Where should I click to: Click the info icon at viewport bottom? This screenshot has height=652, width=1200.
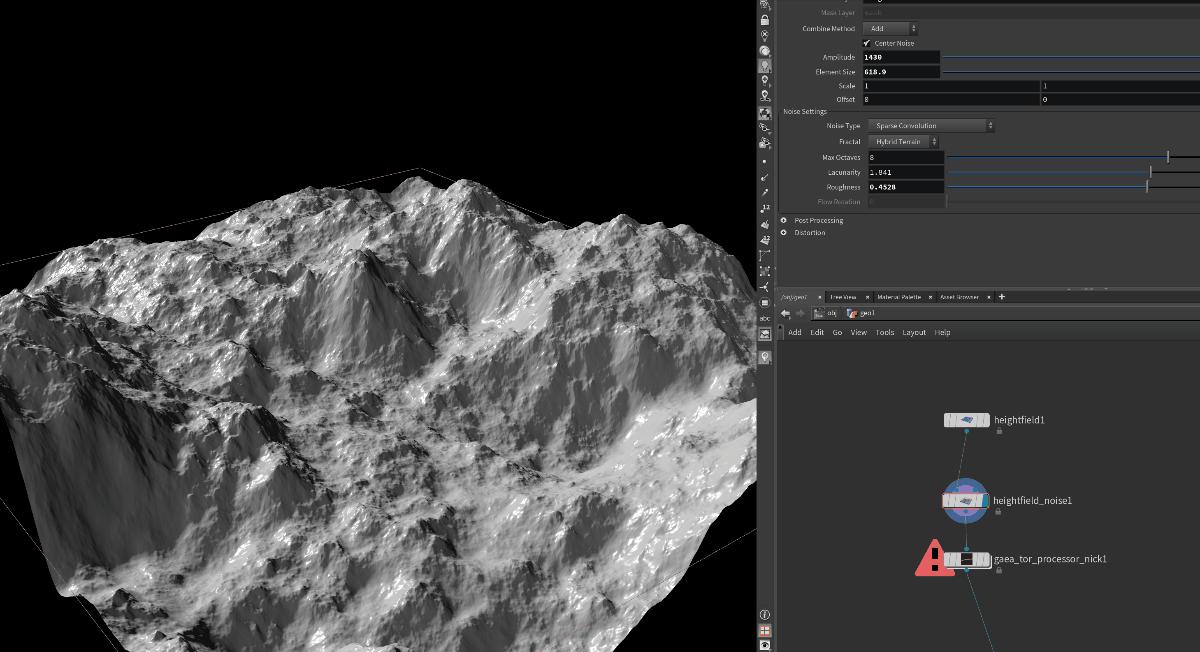[x=765, y=615]
